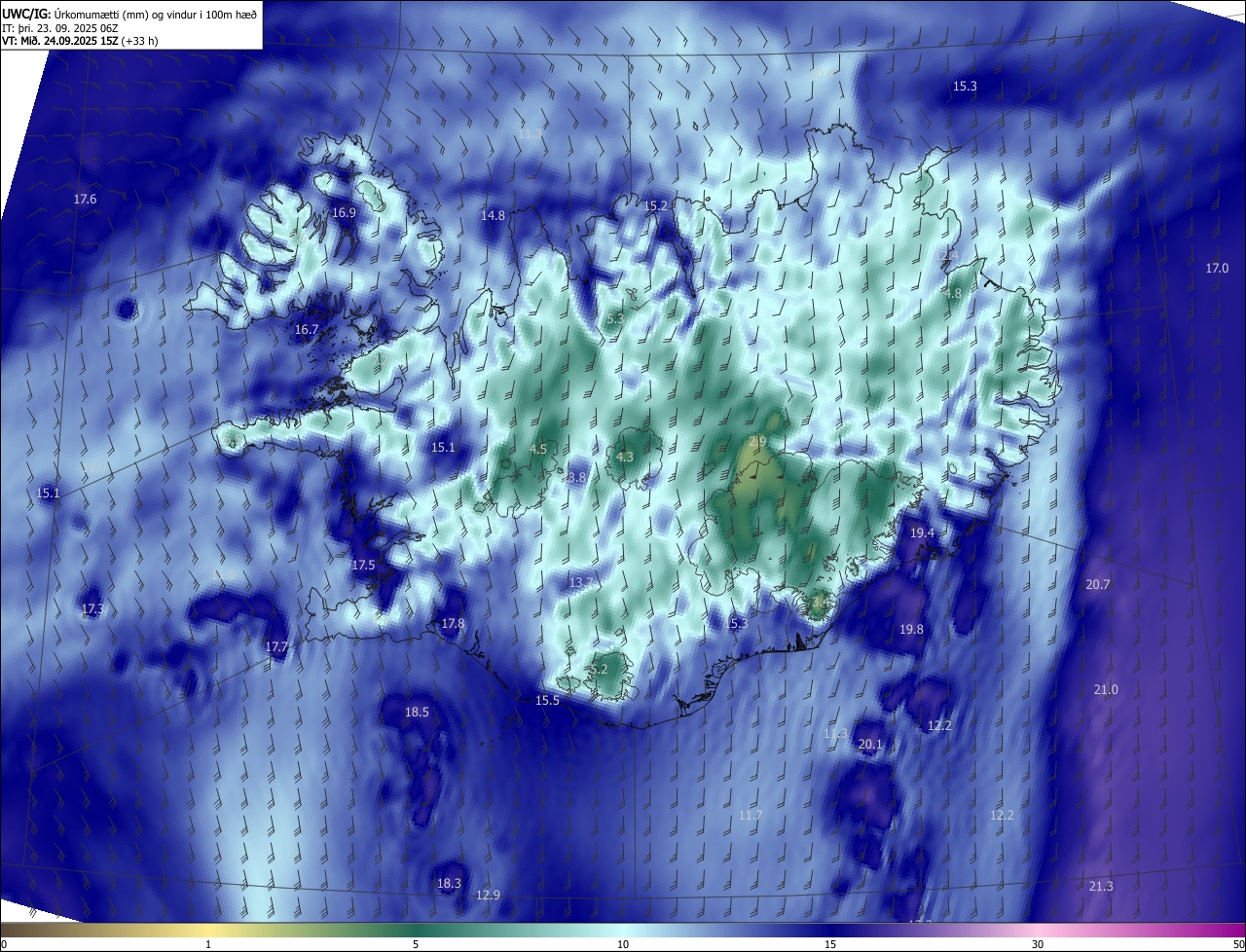Click the 5.3 value label

pos(615,318)
